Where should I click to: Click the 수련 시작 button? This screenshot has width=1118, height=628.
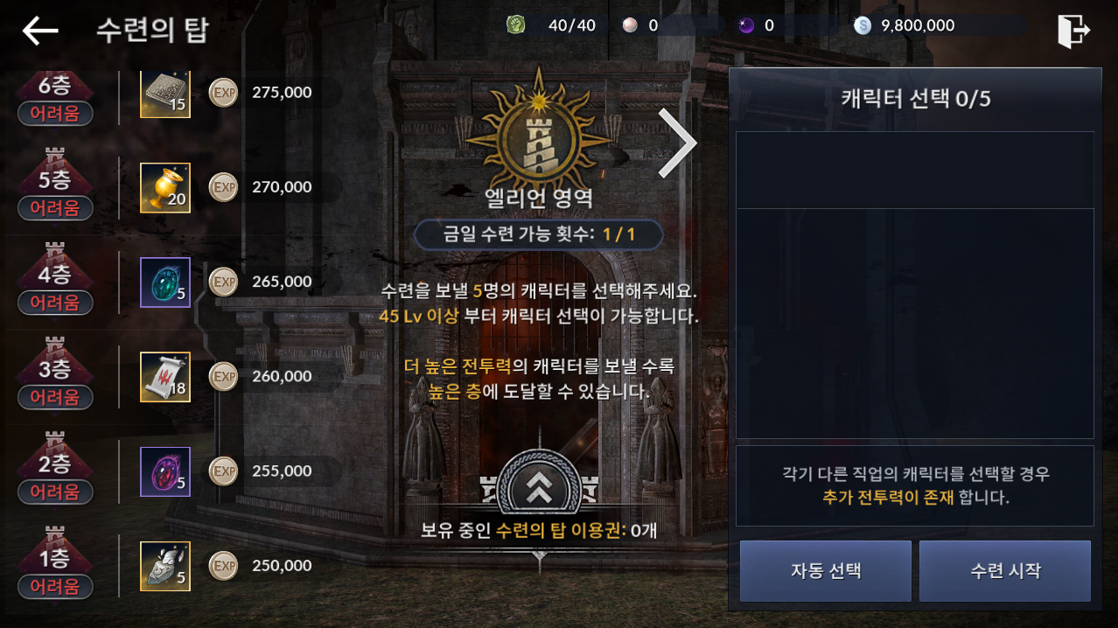[x=1005, y=571]
